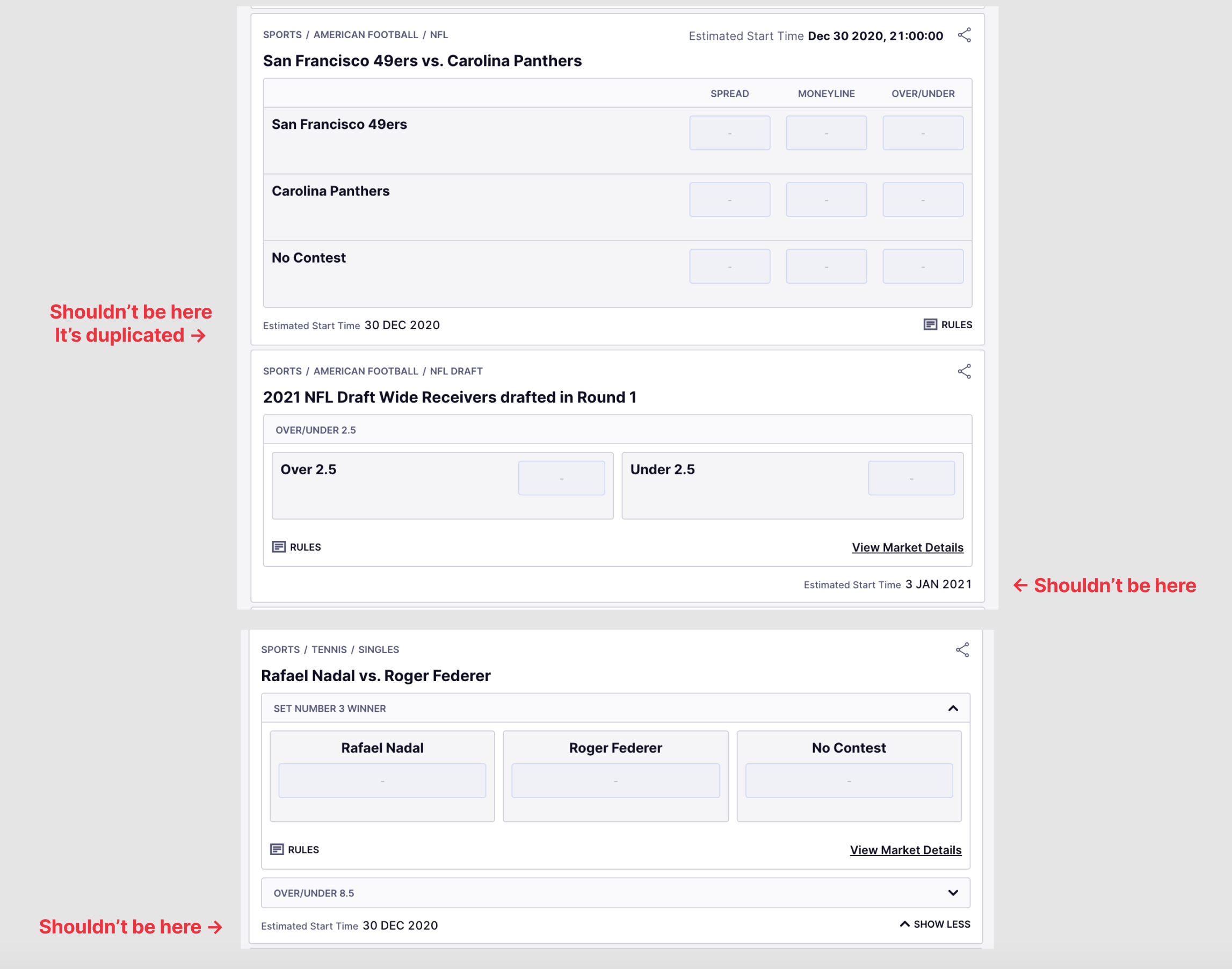Select Carolina Panthers moneyline odds box
The image size is (1232, 969).
(x=826, y=200)
